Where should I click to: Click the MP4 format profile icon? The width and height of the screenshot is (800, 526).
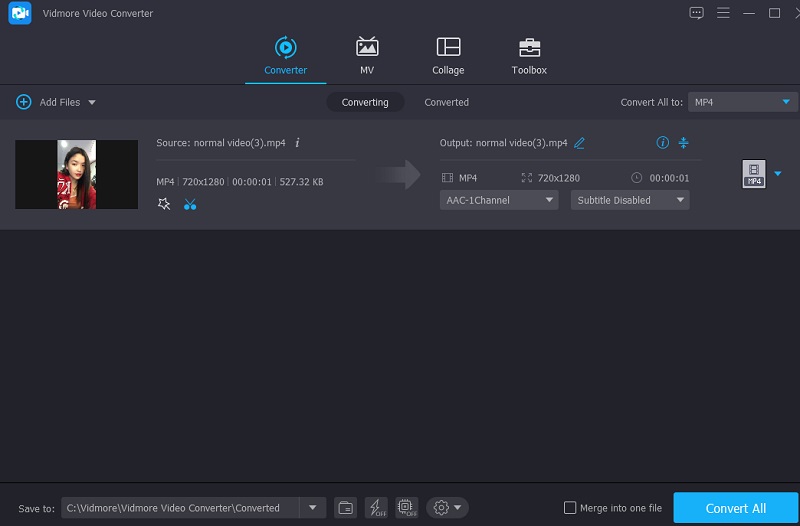click(753, 174)
